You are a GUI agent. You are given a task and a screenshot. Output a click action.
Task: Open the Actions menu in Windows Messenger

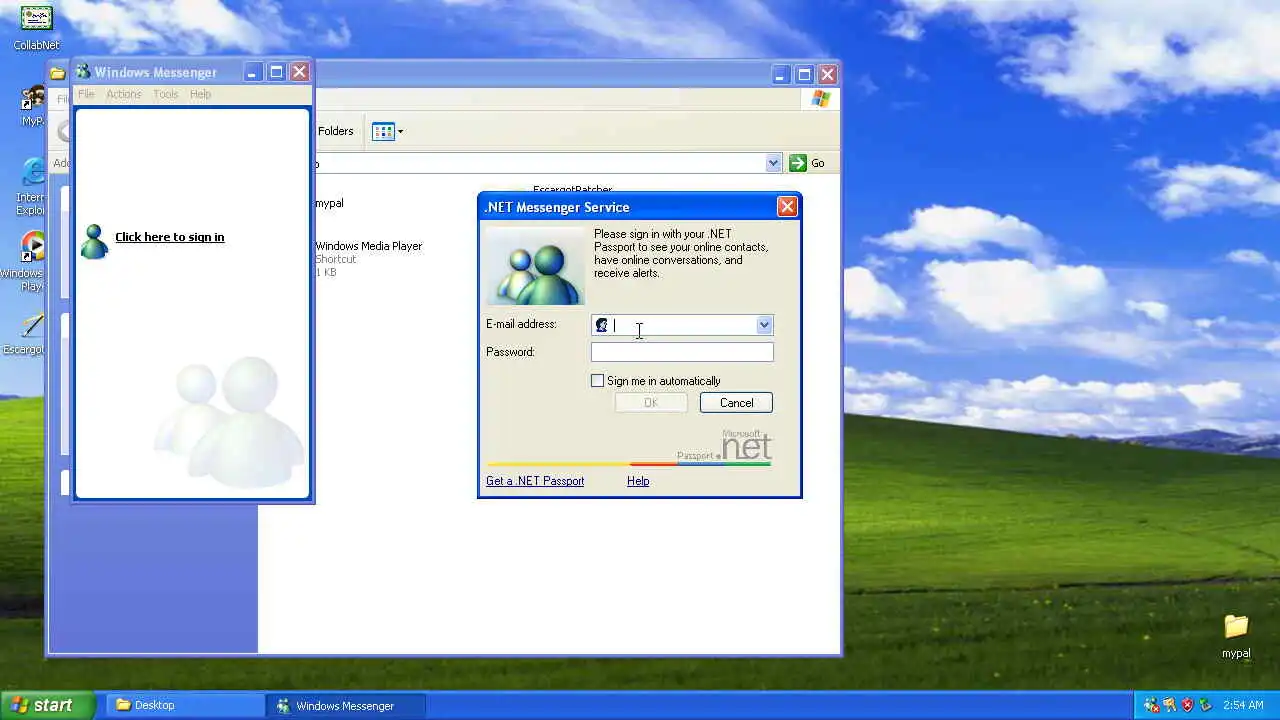click(124, 94)
